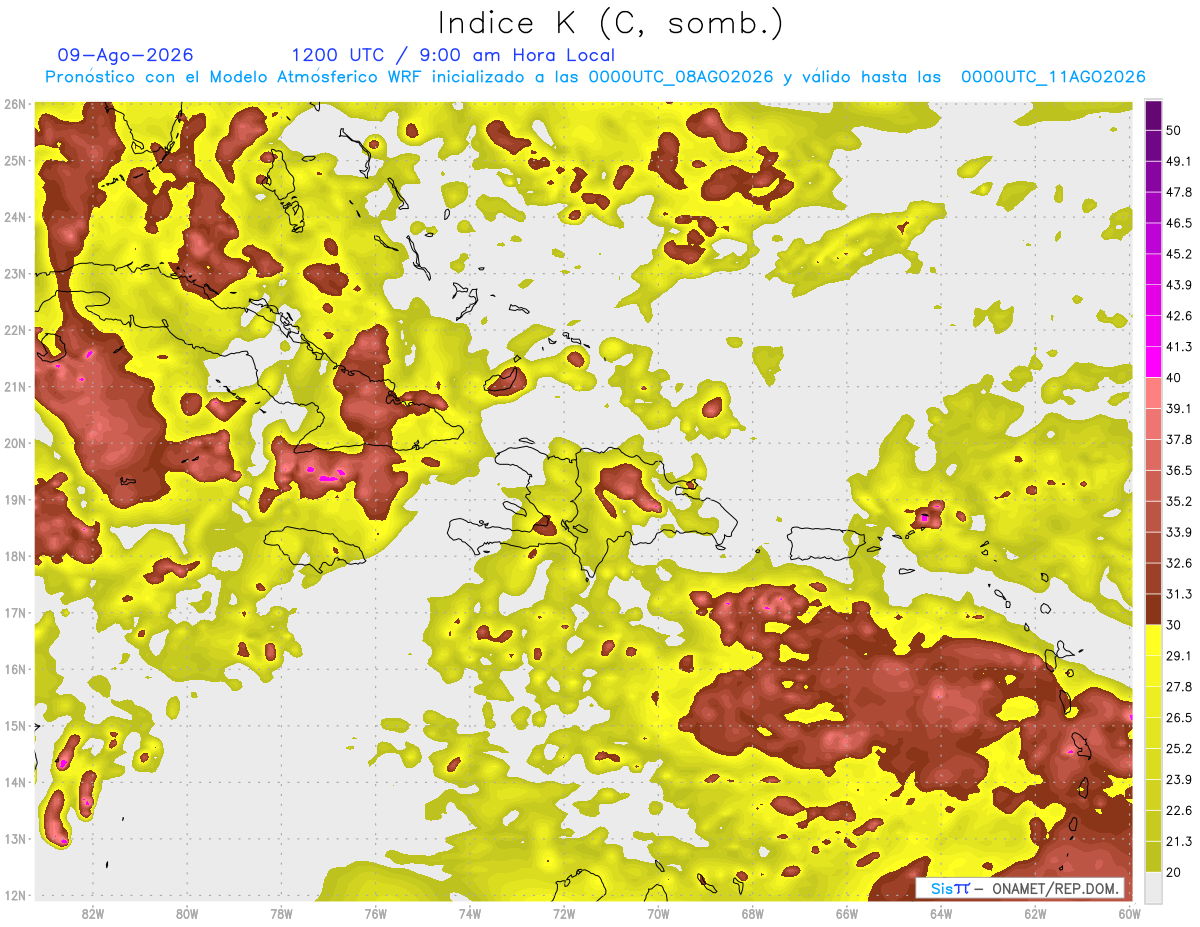Click the colorbar value "42.6"
Viewport: 1200px width, 927px height.
(x=1179, y=315)
